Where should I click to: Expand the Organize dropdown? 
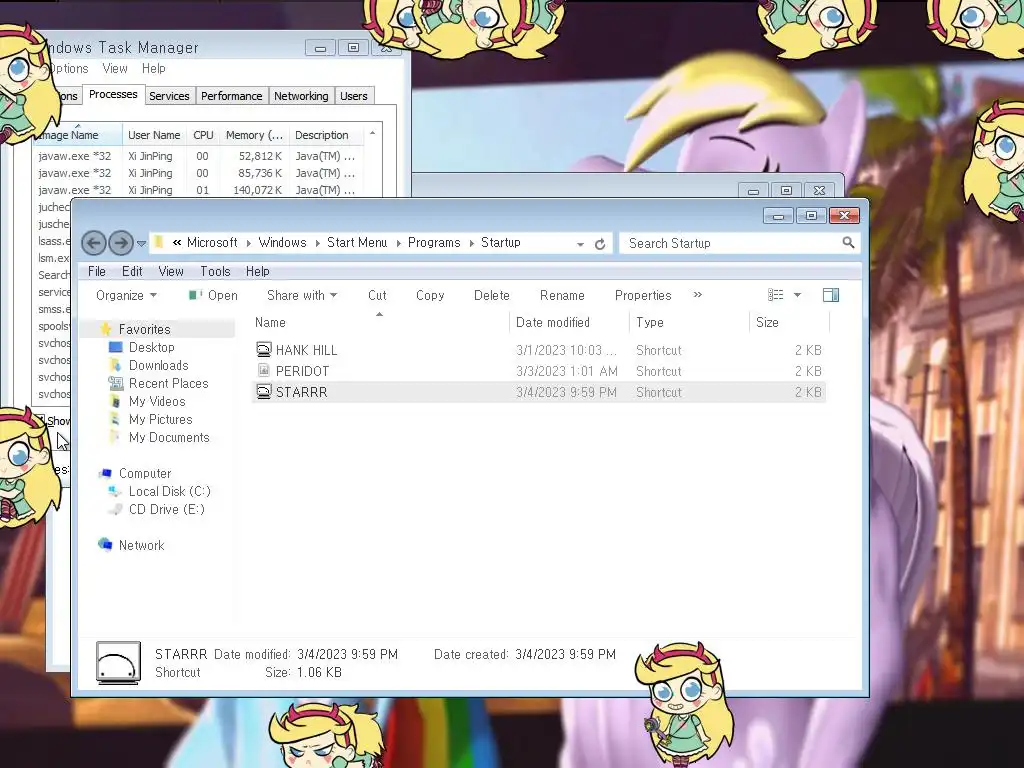coord(126,295)
